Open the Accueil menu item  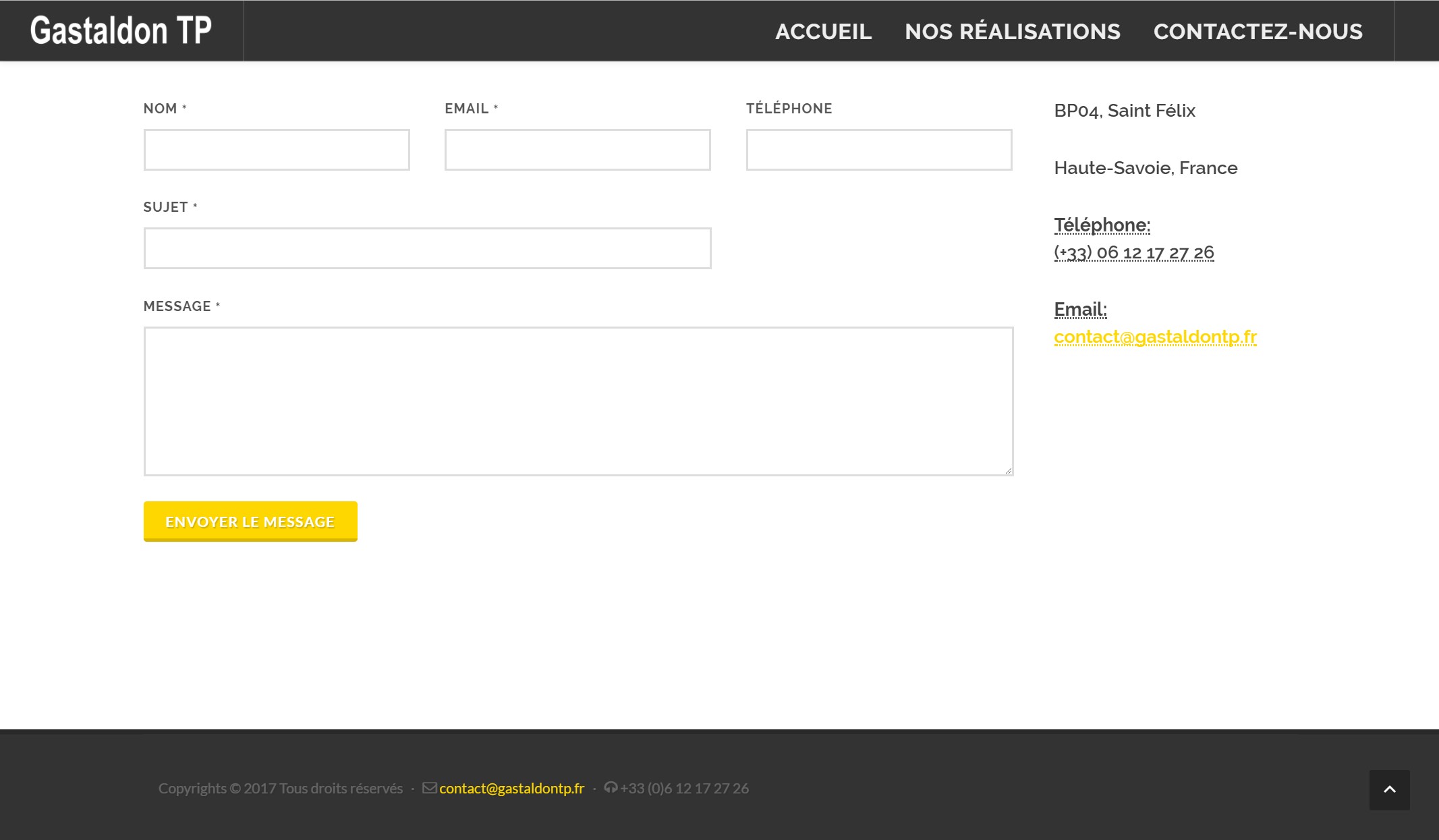823,32
